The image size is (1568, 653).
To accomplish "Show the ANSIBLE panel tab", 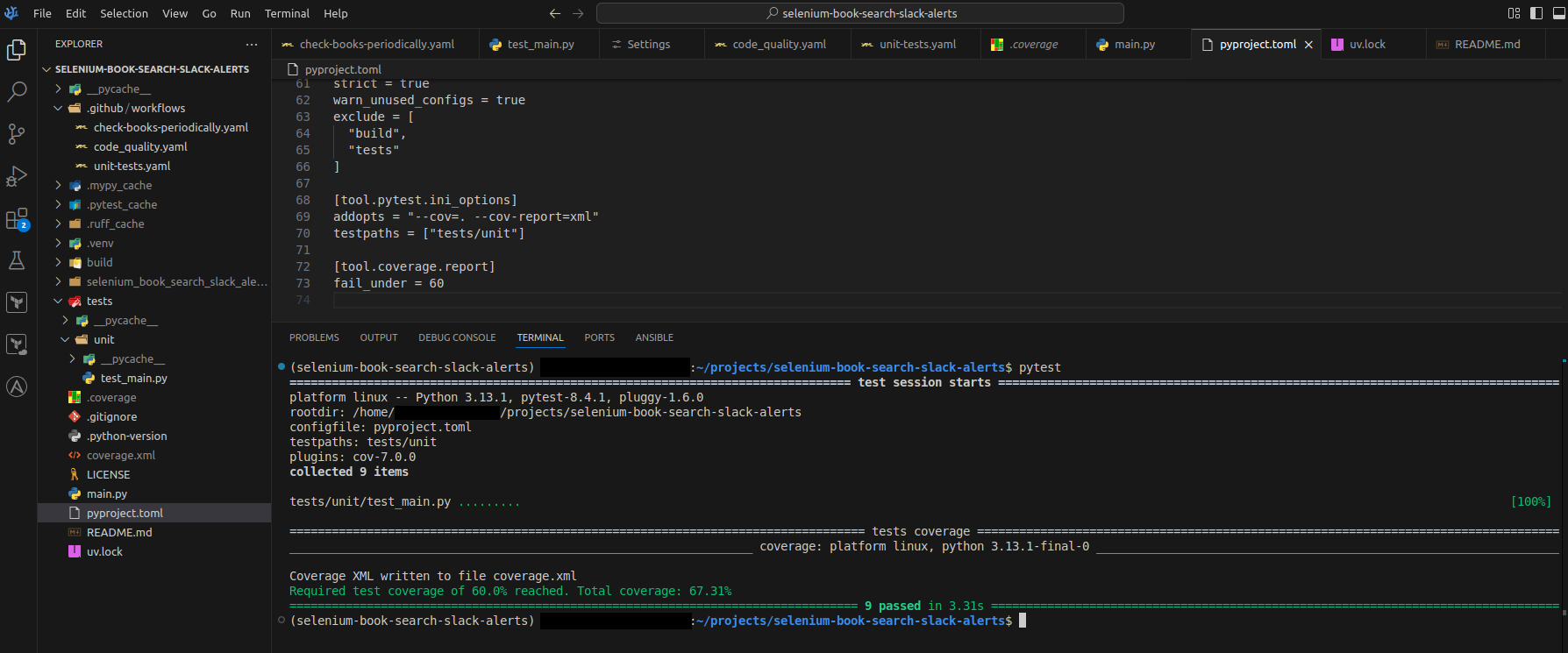I will pos(654,337).
